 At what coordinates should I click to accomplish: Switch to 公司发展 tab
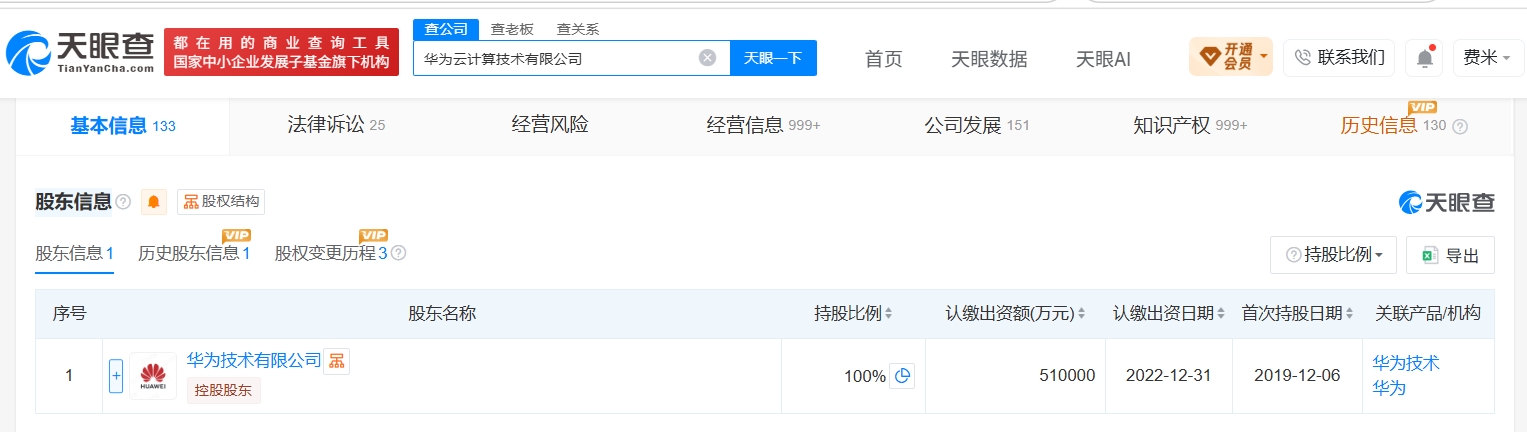click(x=977, y=126)
